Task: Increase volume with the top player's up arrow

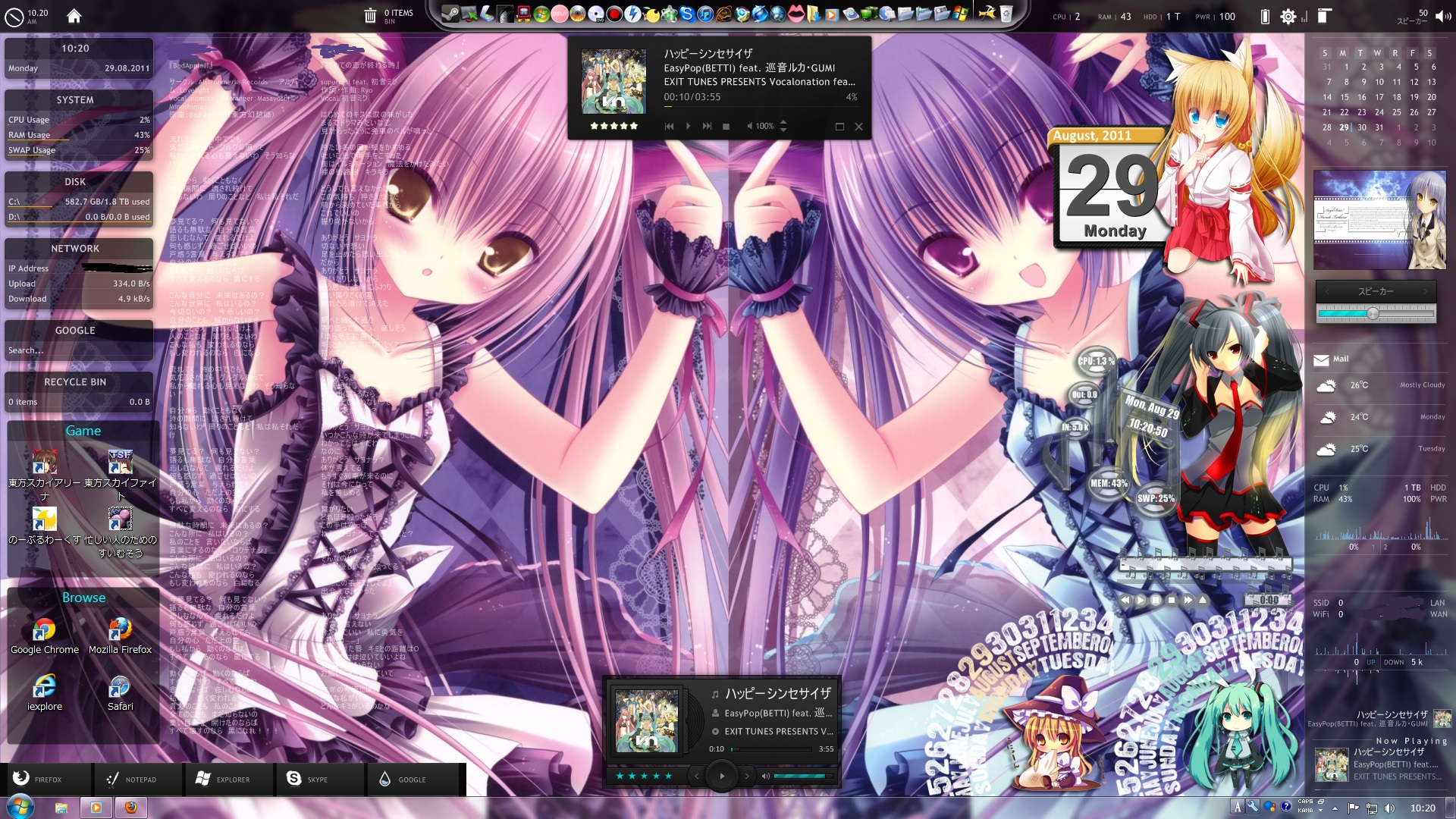Action: point(783,122)
